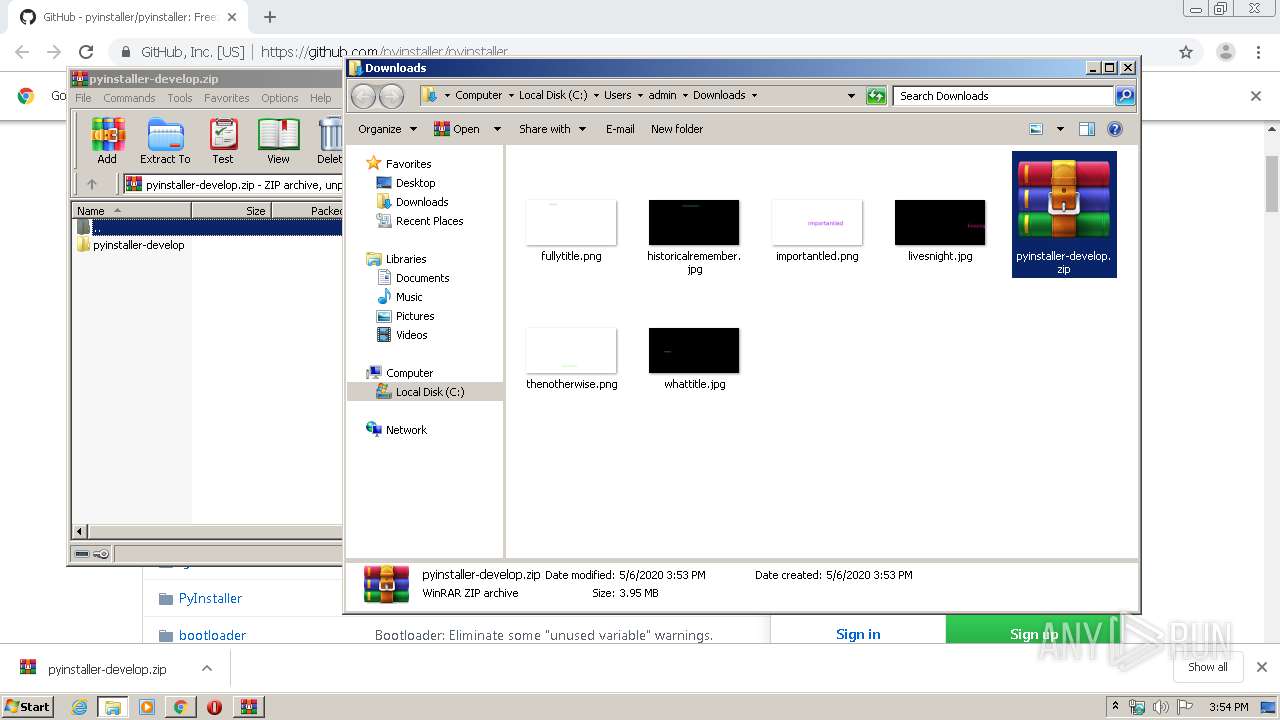The height and width of the screenshot is (720, 1280).
Task: Go up one level in WinRAR
Action: pyautogui.click(x=92, y=184)
